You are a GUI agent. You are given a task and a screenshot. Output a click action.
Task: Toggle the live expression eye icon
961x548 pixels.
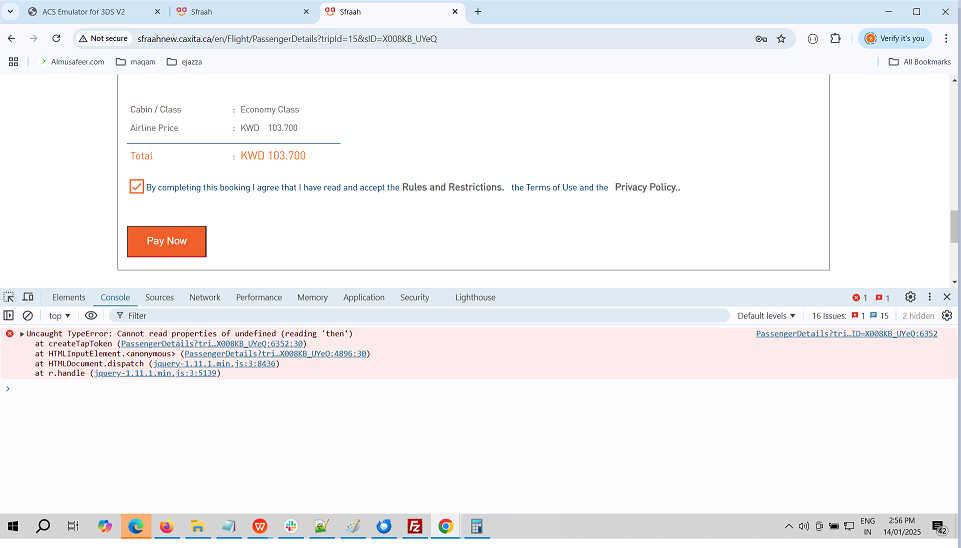(x=91, y=316)
